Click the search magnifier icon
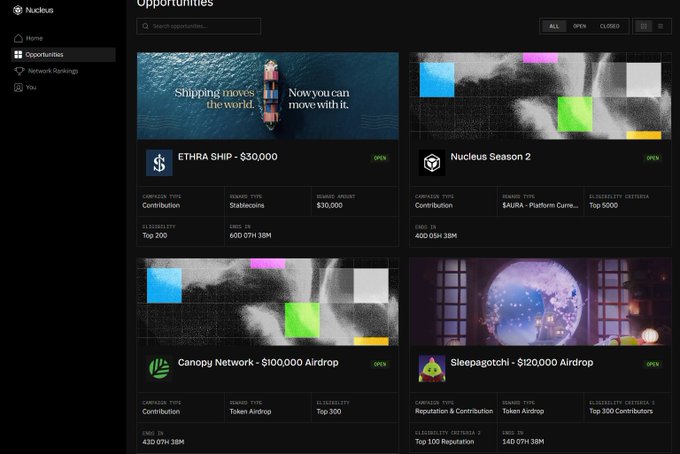This screenshot has height=454, width=680. 145,26
